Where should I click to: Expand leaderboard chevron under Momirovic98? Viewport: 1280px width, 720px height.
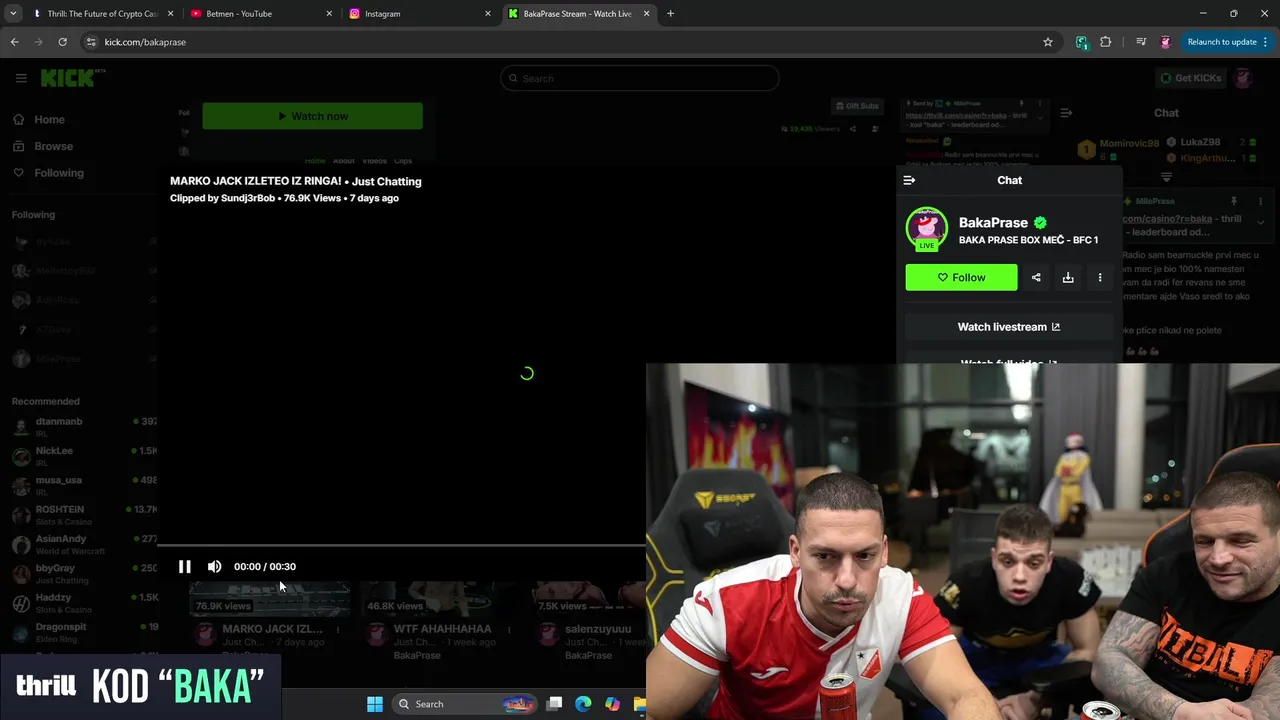click(1167, 177)
